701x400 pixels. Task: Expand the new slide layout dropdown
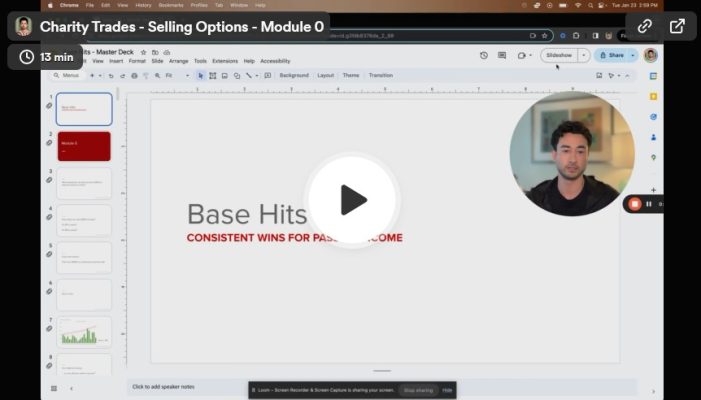(100, 76)
